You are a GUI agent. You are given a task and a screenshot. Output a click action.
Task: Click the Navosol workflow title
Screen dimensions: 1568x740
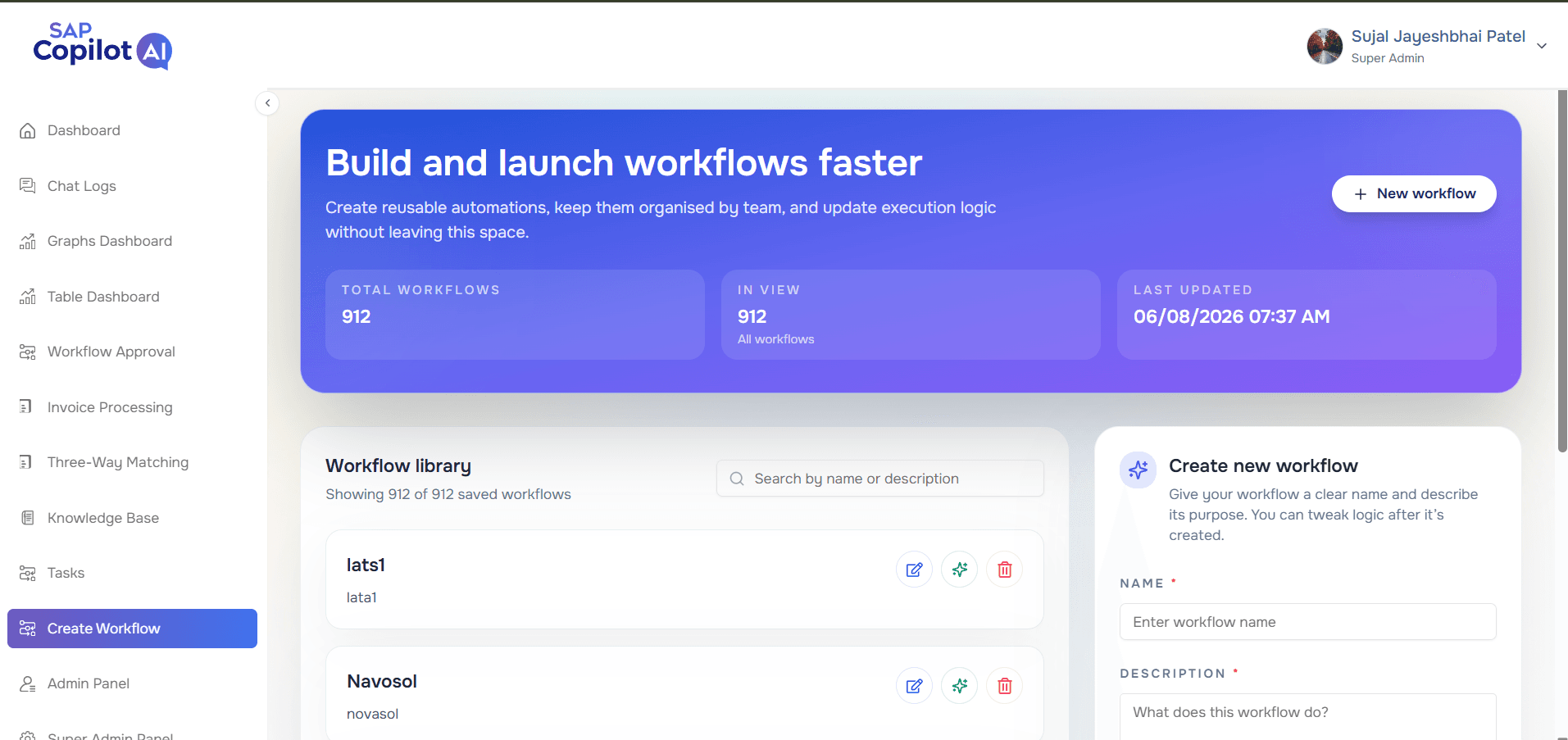[382, 681]
